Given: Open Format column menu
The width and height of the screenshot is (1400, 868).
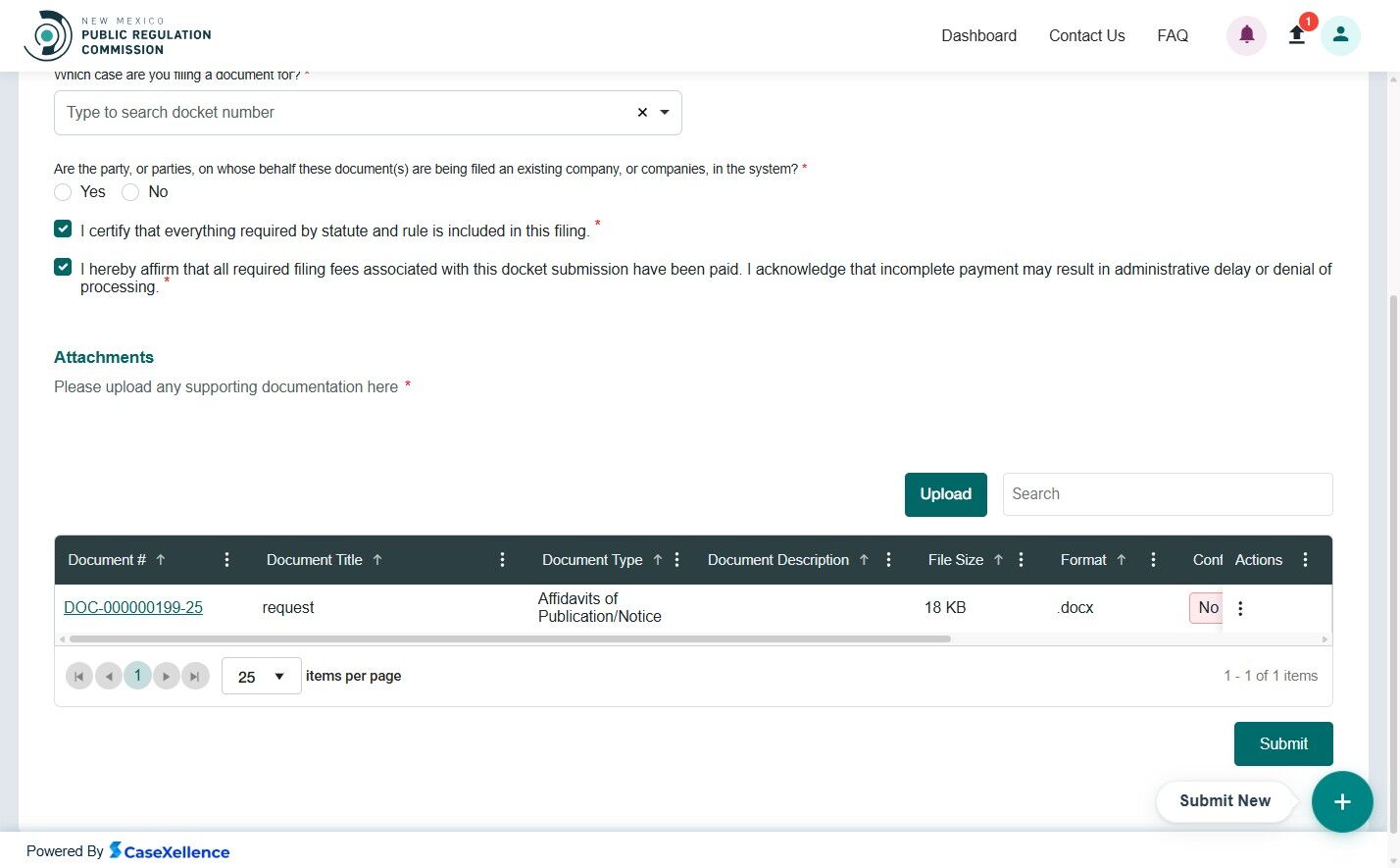Looking at the screenshot, I should tap(1153, 560).
